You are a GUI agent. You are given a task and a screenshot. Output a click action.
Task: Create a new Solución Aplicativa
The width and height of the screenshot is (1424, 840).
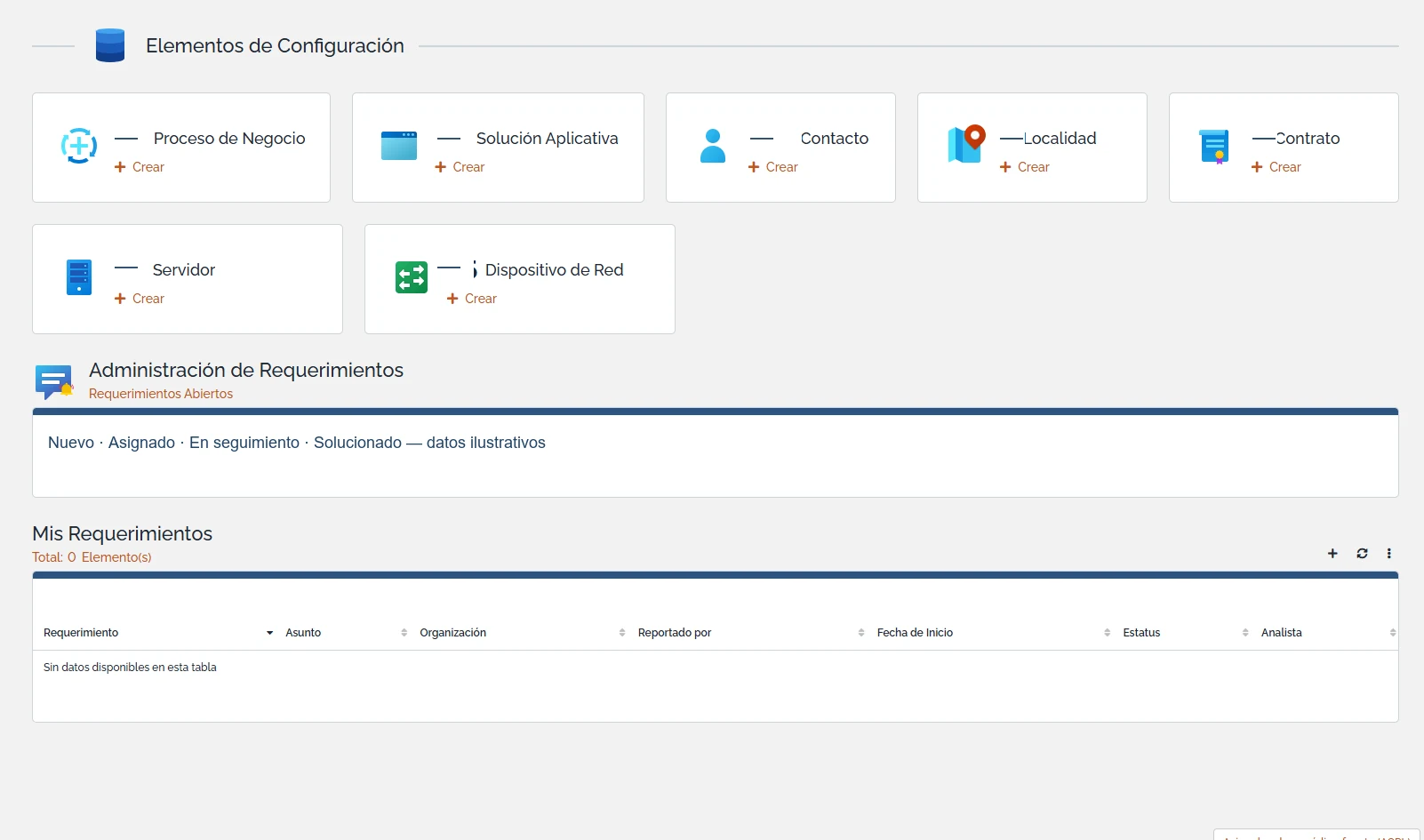tap(460, 167)
